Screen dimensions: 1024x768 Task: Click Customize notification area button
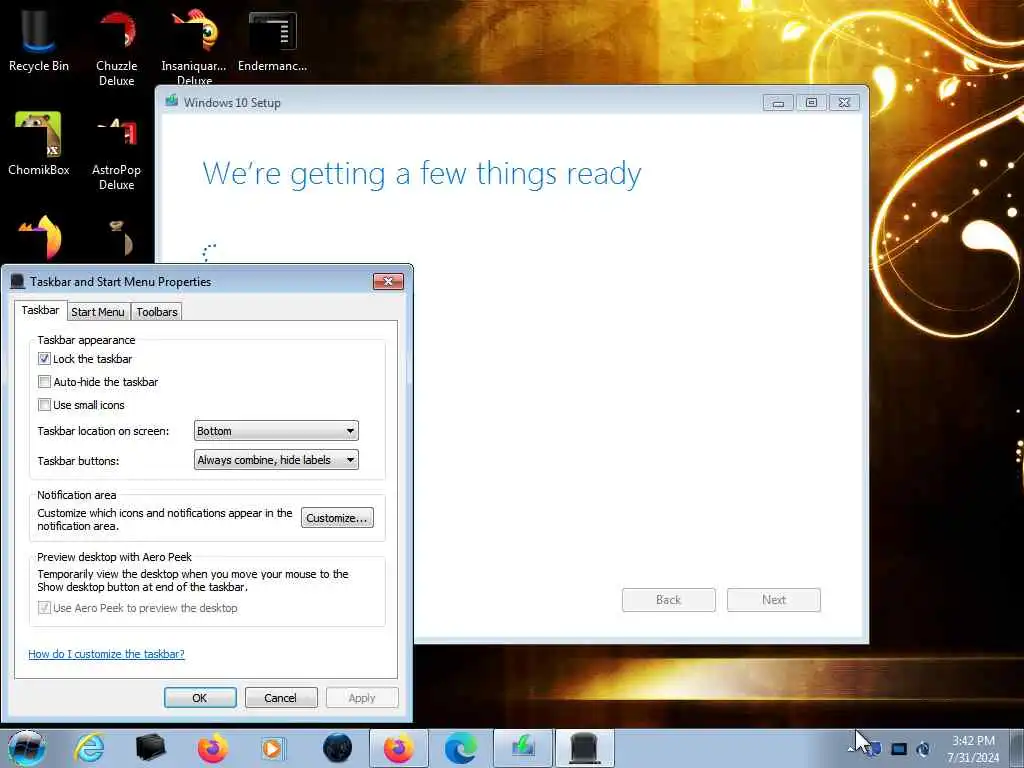tap(337, 518)
